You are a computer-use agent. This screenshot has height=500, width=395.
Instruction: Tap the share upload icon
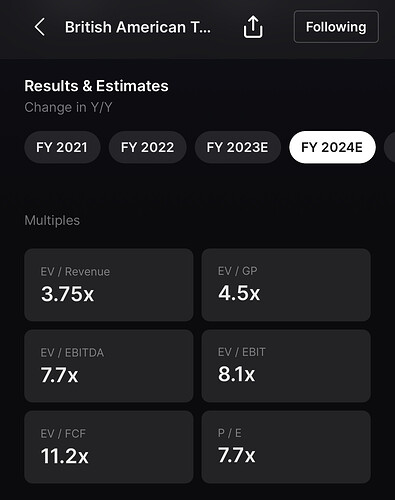click(253, 27)
